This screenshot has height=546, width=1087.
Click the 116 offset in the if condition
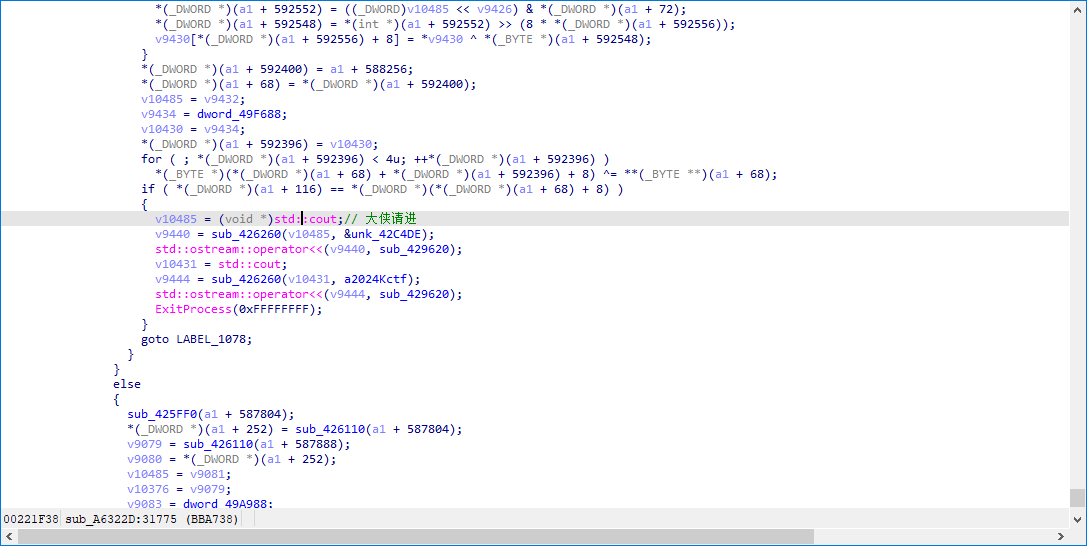(305, 189)
